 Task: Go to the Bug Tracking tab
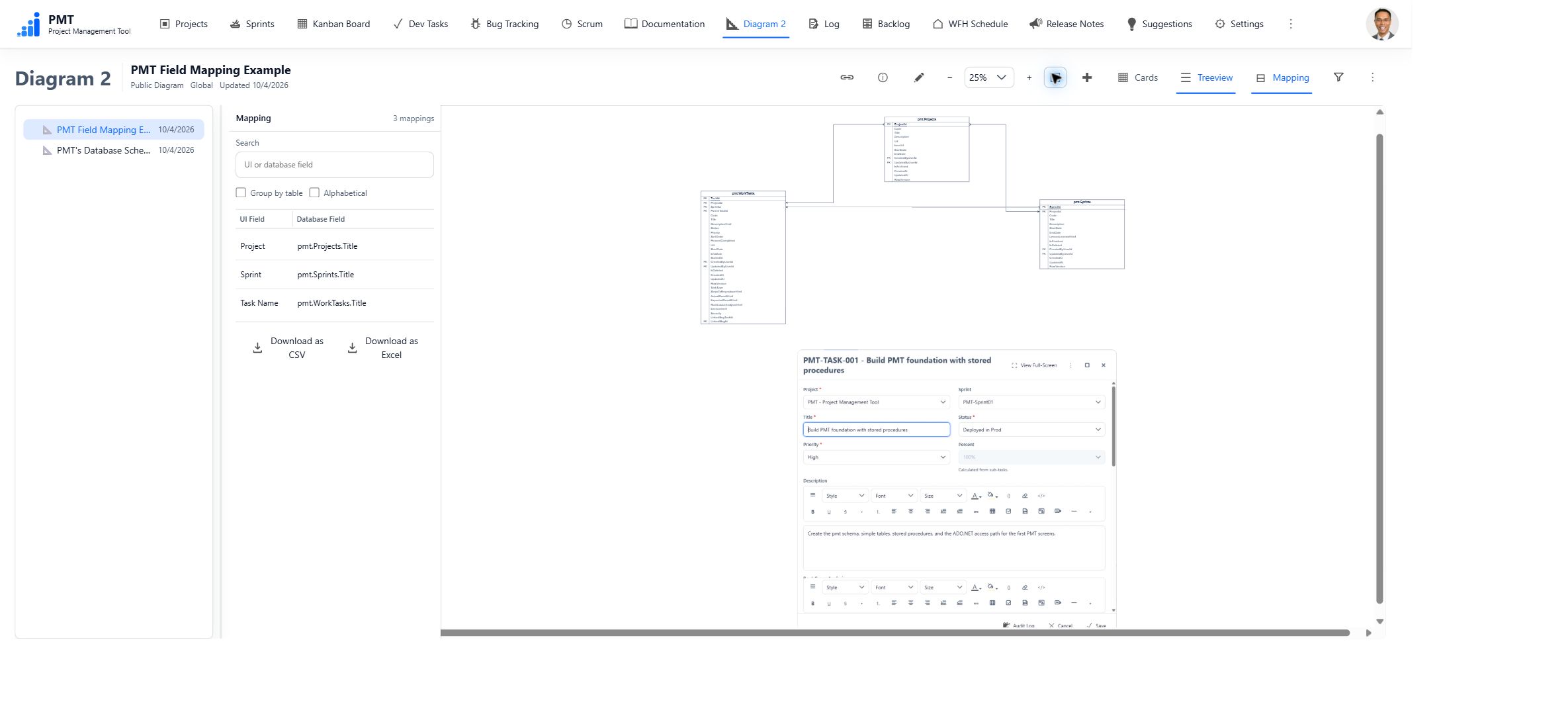coord(505,24)
